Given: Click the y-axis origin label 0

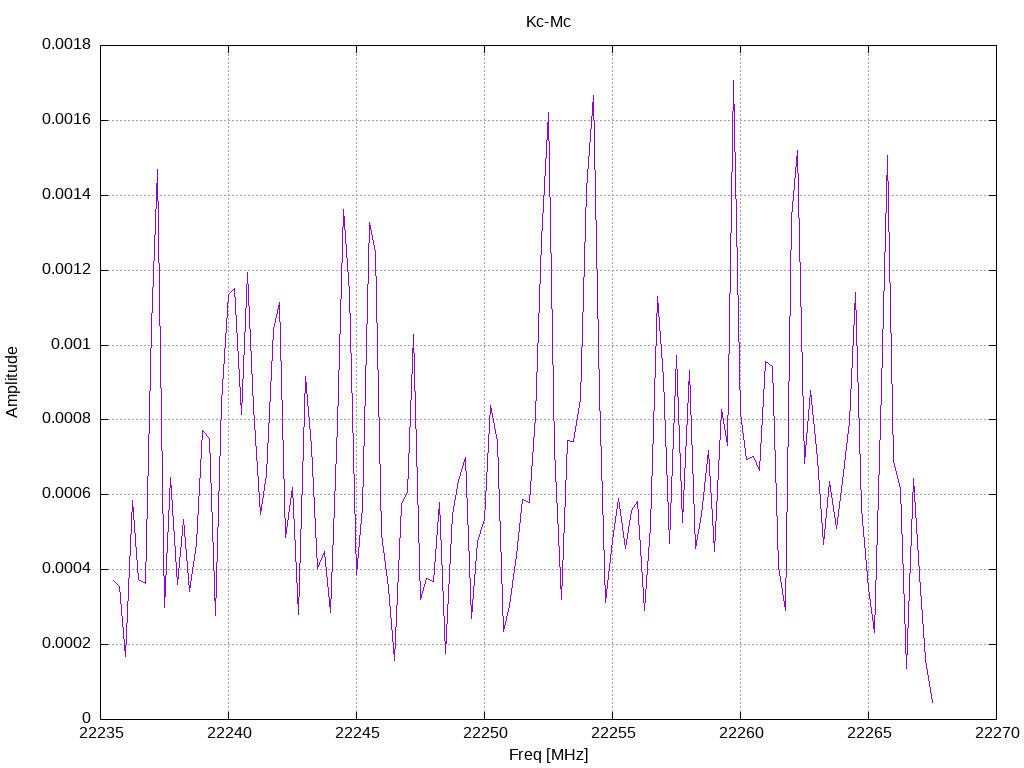Looking at the screenshot, I should 87,718.
